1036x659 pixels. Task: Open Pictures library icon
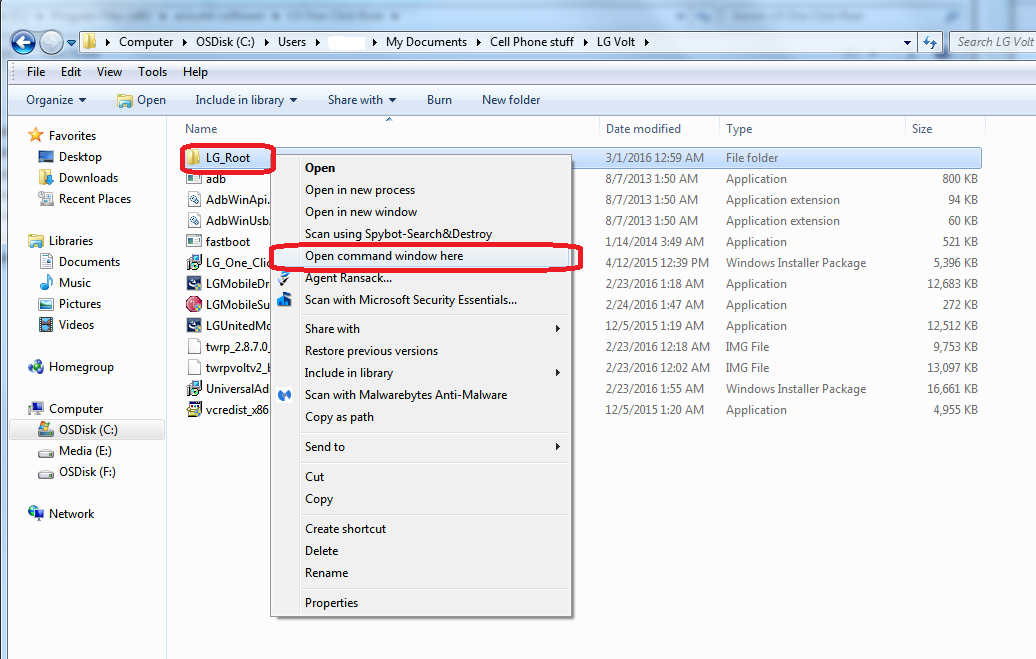coord(46,304)
